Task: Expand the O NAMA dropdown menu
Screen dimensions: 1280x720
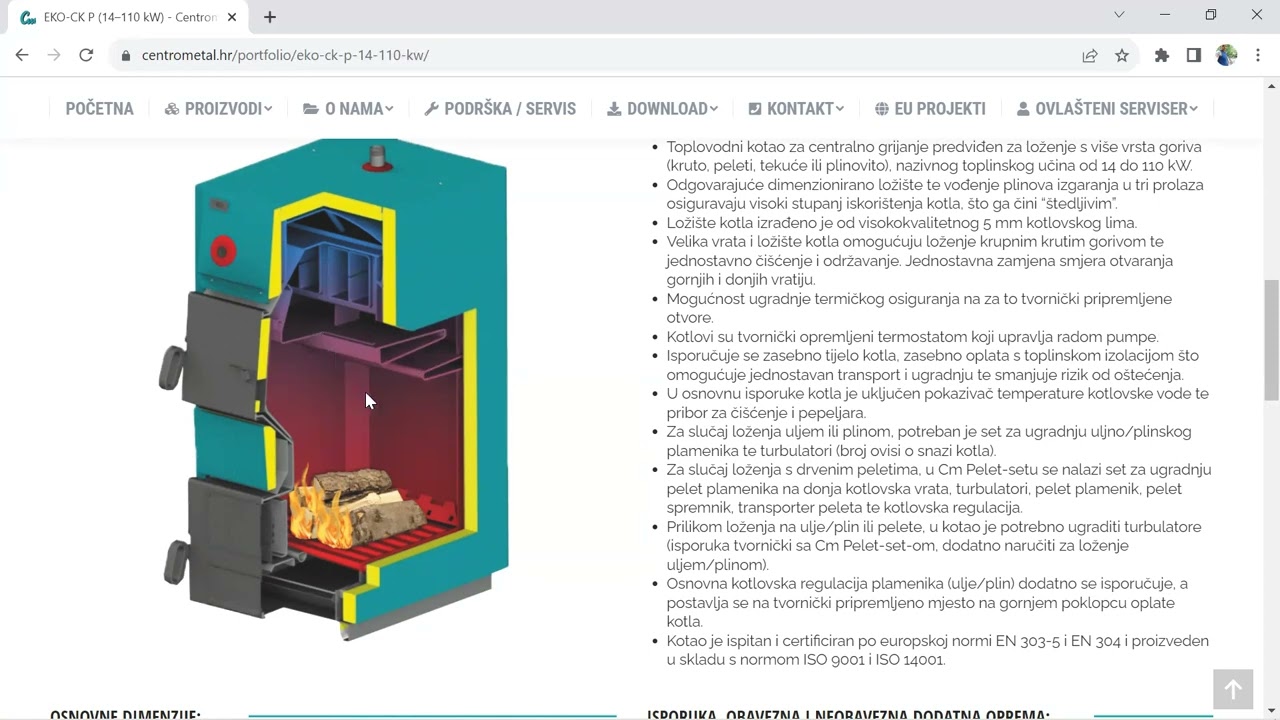Action: [348, 109]
